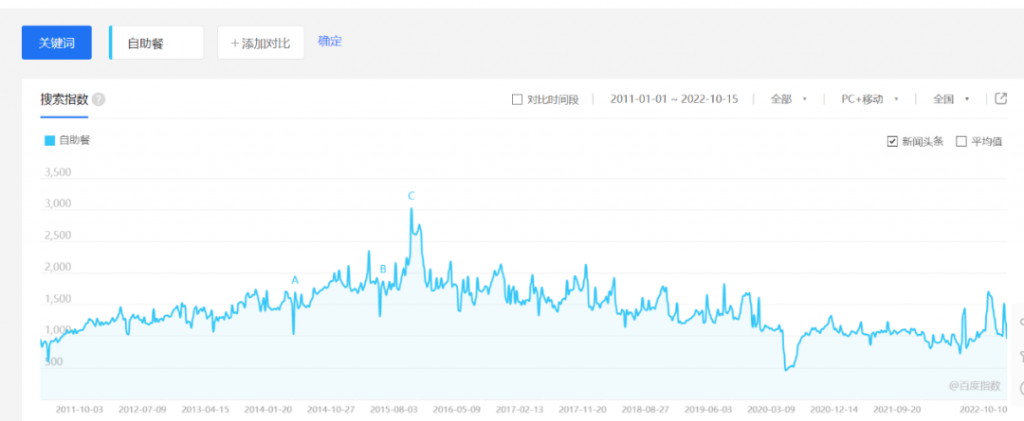Click the 自助餐 legend label

point(74,140)
